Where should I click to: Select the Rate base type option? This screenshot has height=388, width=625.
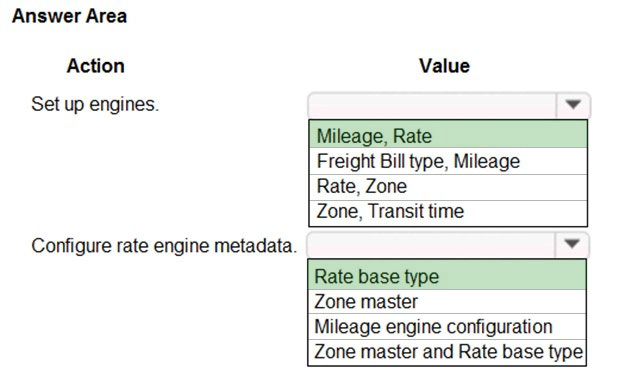pyautogui.click(x=447, y=275)
